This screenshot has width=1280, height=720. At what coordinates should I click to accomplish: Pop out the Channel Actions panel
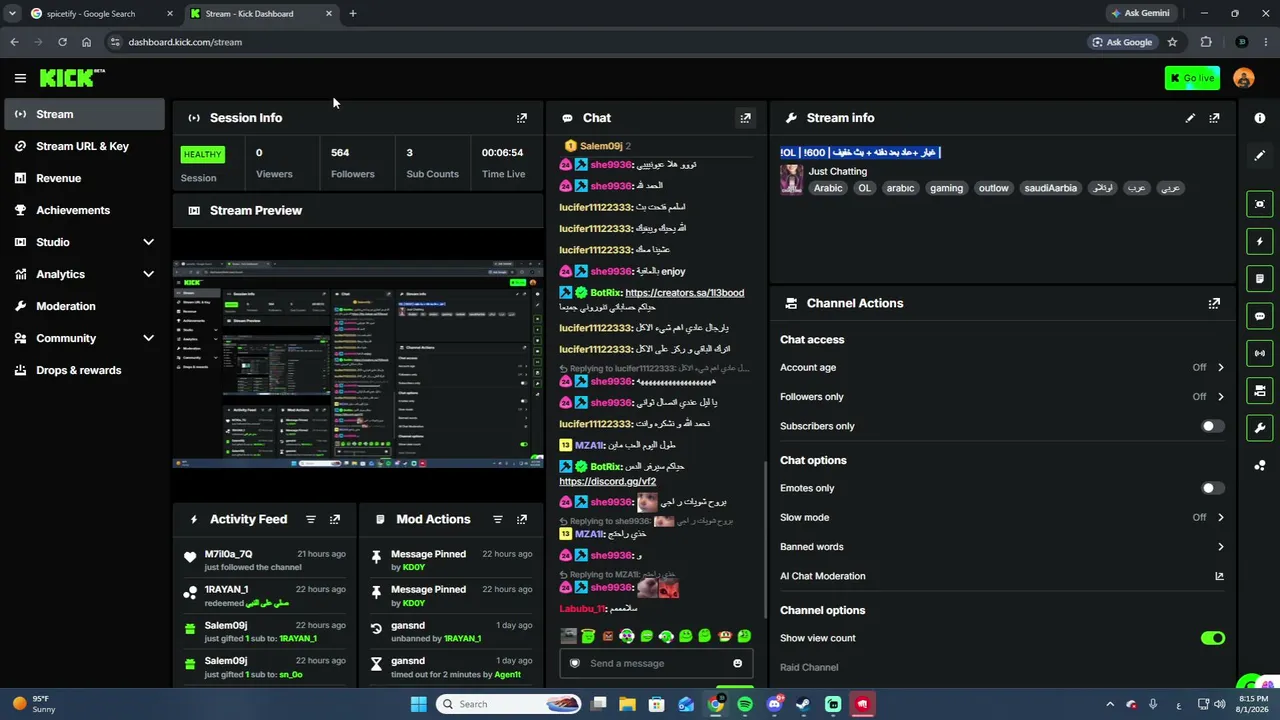point(1214,303)
